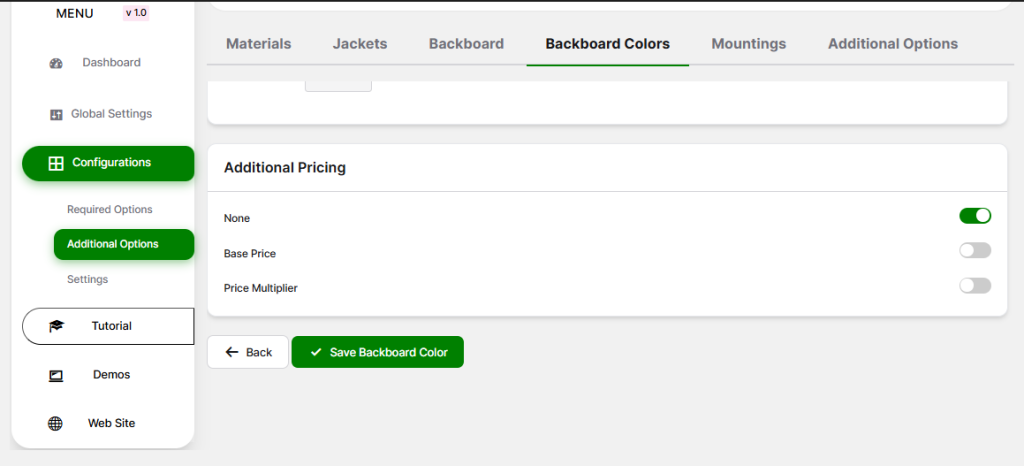
Task: Open Required Options in sidebar
Action: tap(109, 210)
